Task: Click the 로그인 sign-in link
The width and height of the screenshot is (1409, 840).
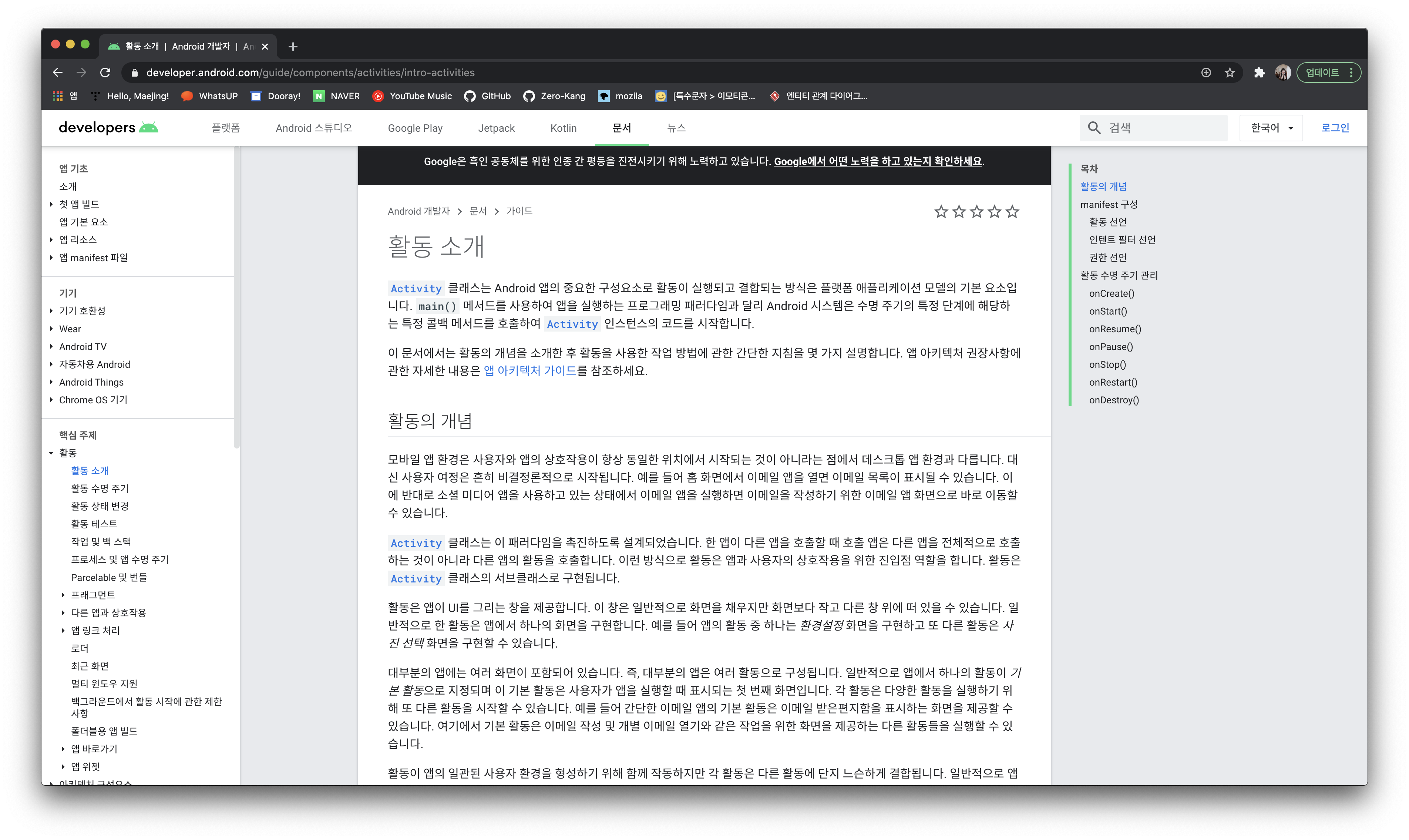Action: [x=1335, y=128]
